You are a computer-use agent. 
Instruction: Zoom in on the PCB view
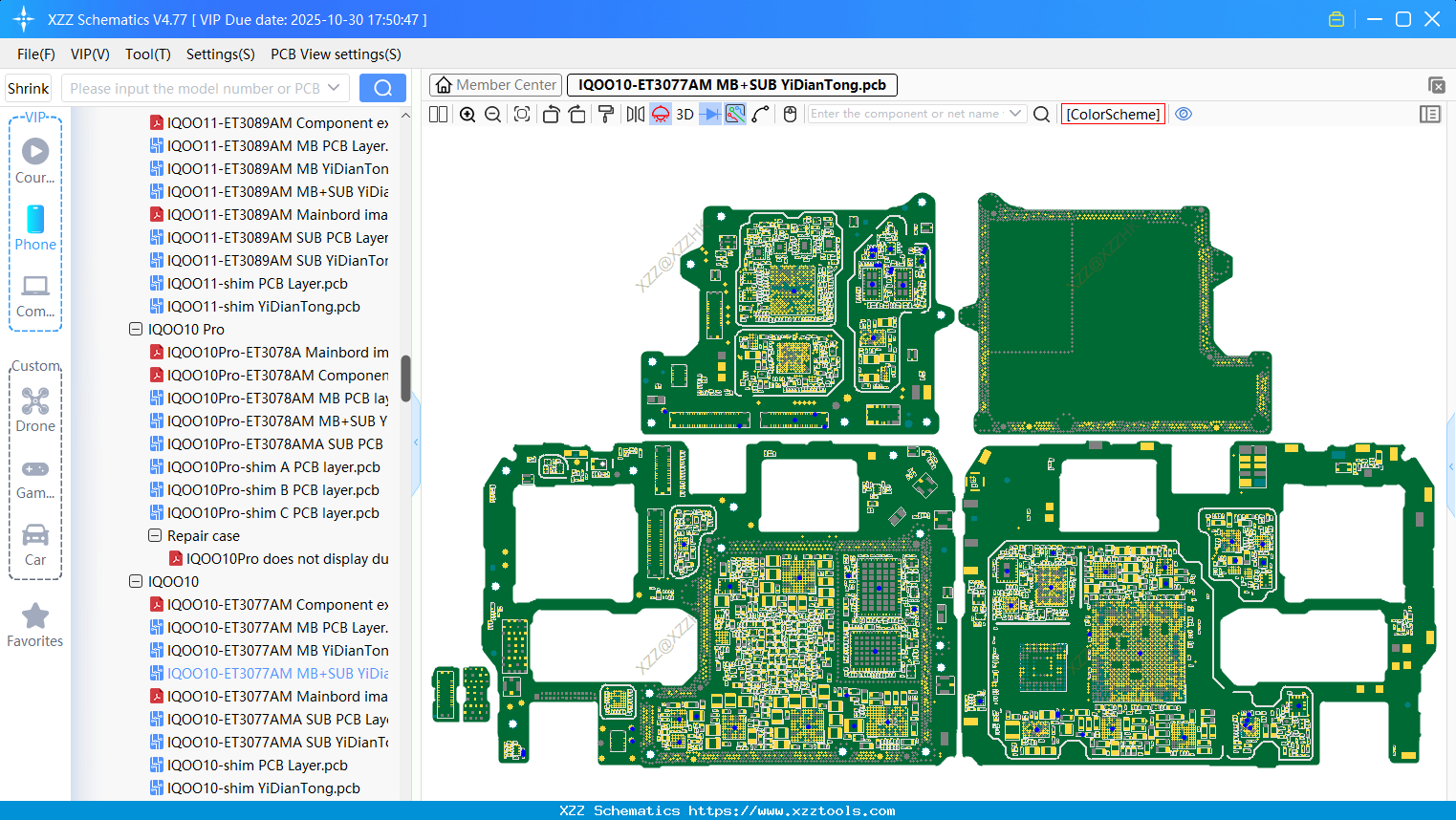click(x=467, y=114)
